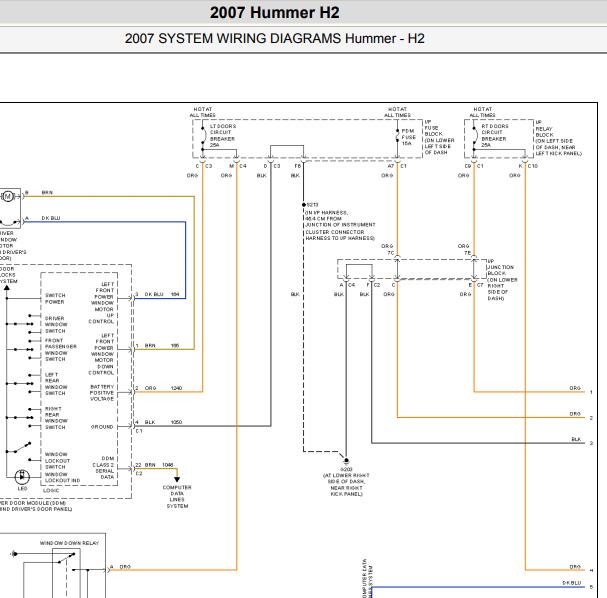
Task: Click the 'F C2' junction block connector label
Action: pyautogui.click(x=374, y=285)
